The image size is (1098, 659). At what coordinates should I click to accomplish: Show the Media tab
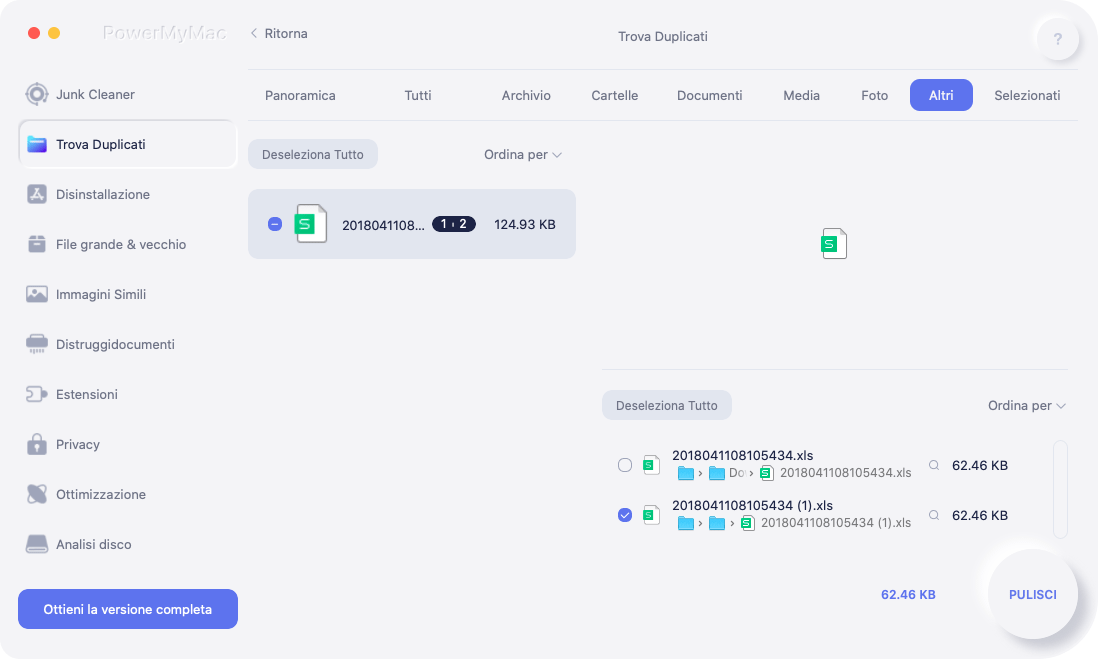click(801, 95)
